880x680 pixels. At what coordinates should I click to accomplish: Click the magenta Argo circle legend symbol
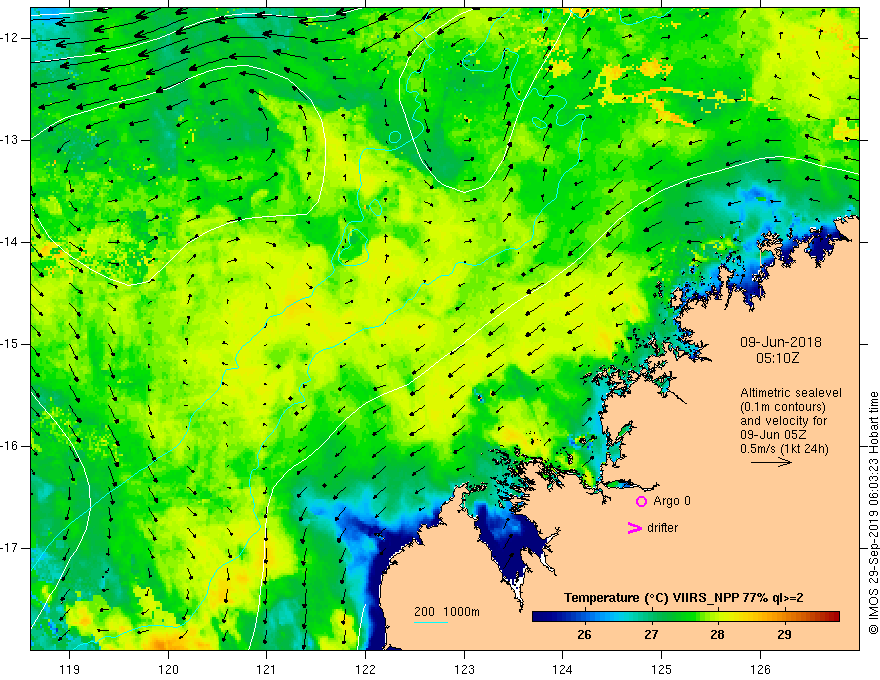click(x=641, y=501)
